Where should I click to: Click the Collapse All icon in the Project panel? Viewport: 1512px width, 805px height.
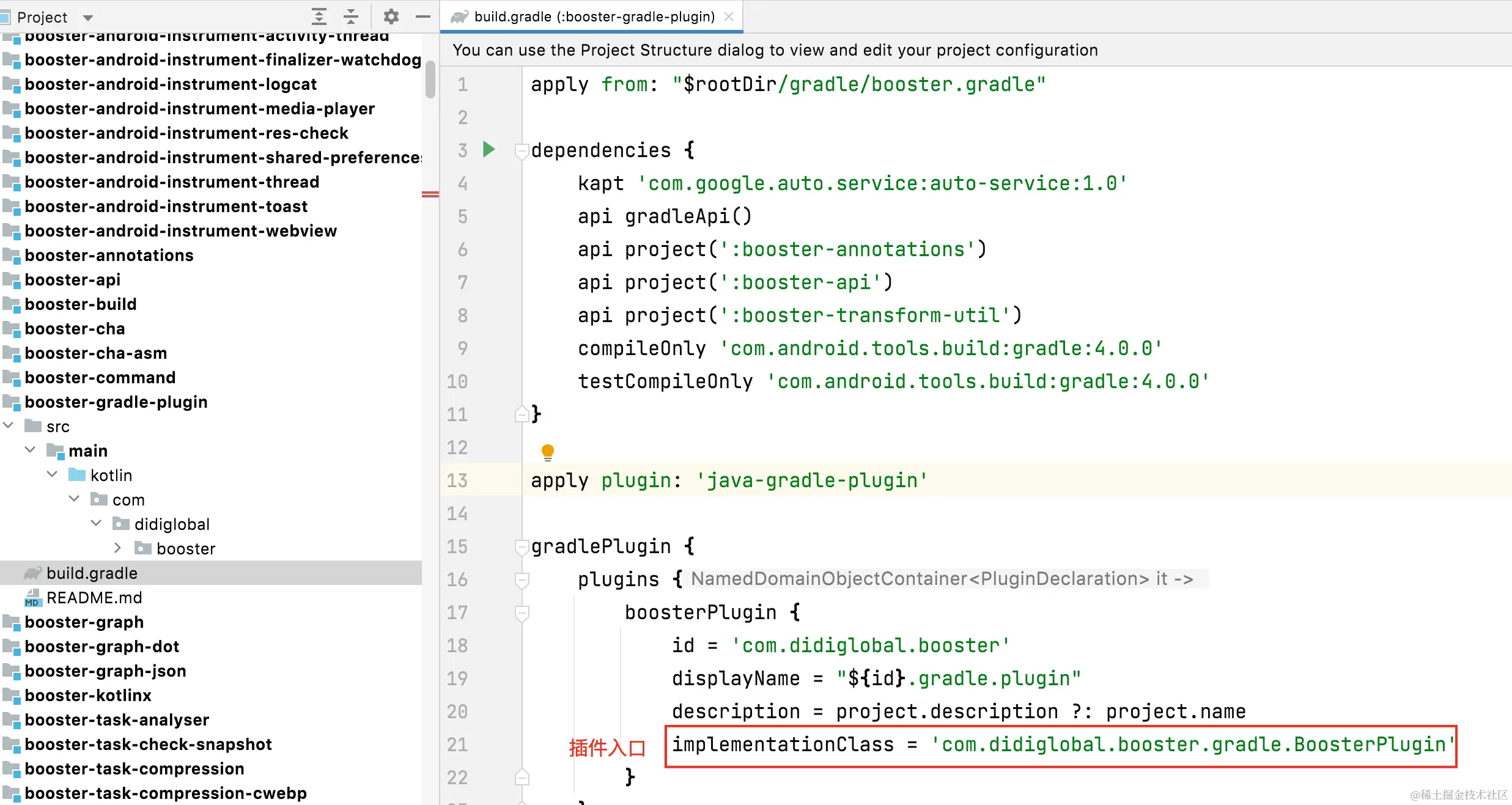pyautogui.click(x=351, y=17)
